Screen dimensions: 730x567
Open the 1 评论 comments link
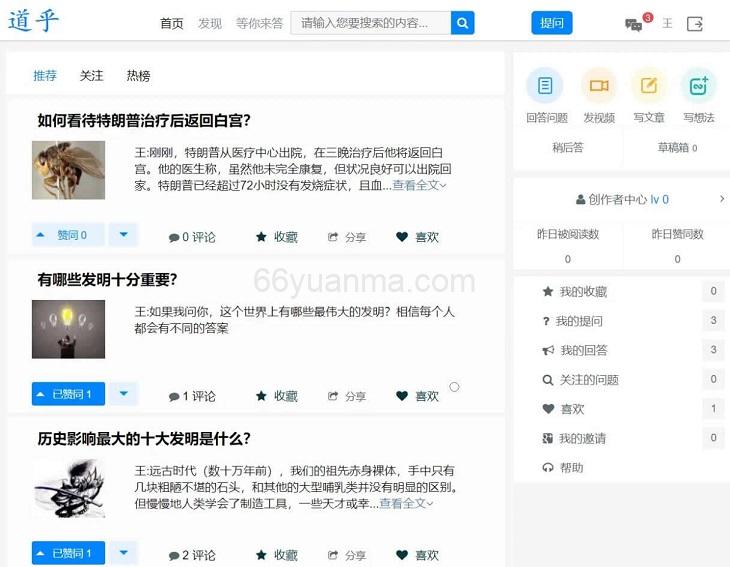click(192, 397)
